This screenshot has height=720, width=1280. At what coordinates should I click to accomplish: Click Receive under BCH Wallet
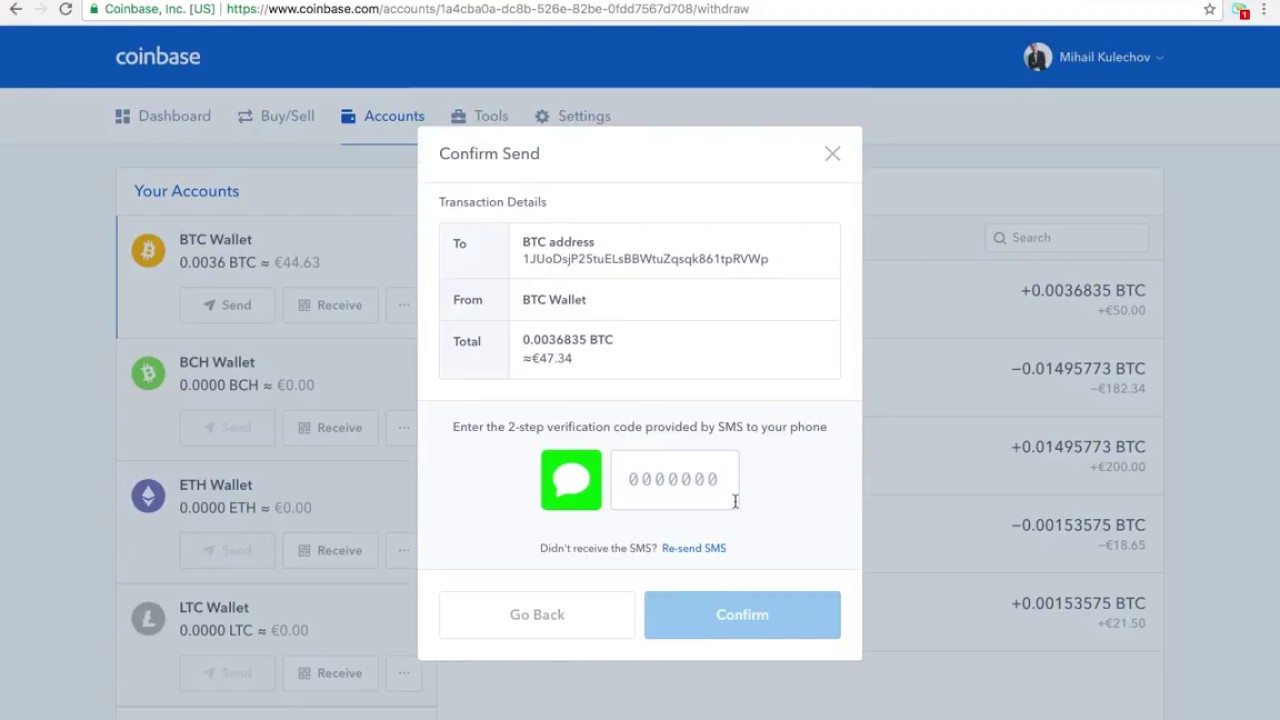[330, 428]
